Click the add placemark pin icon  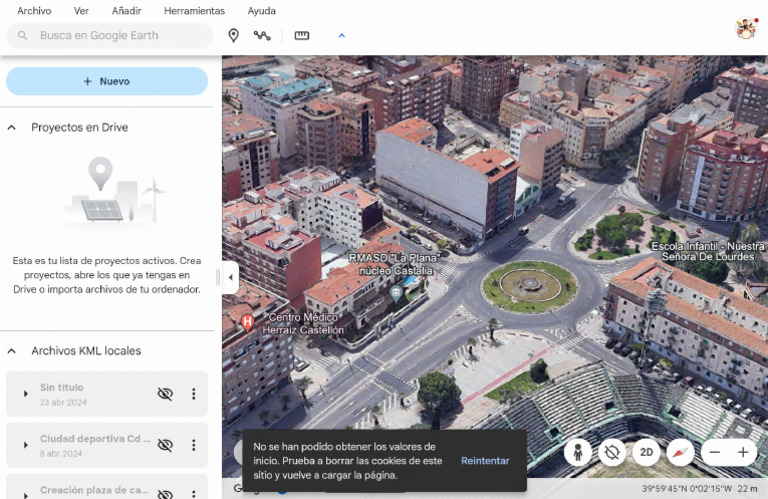point(233,35)
